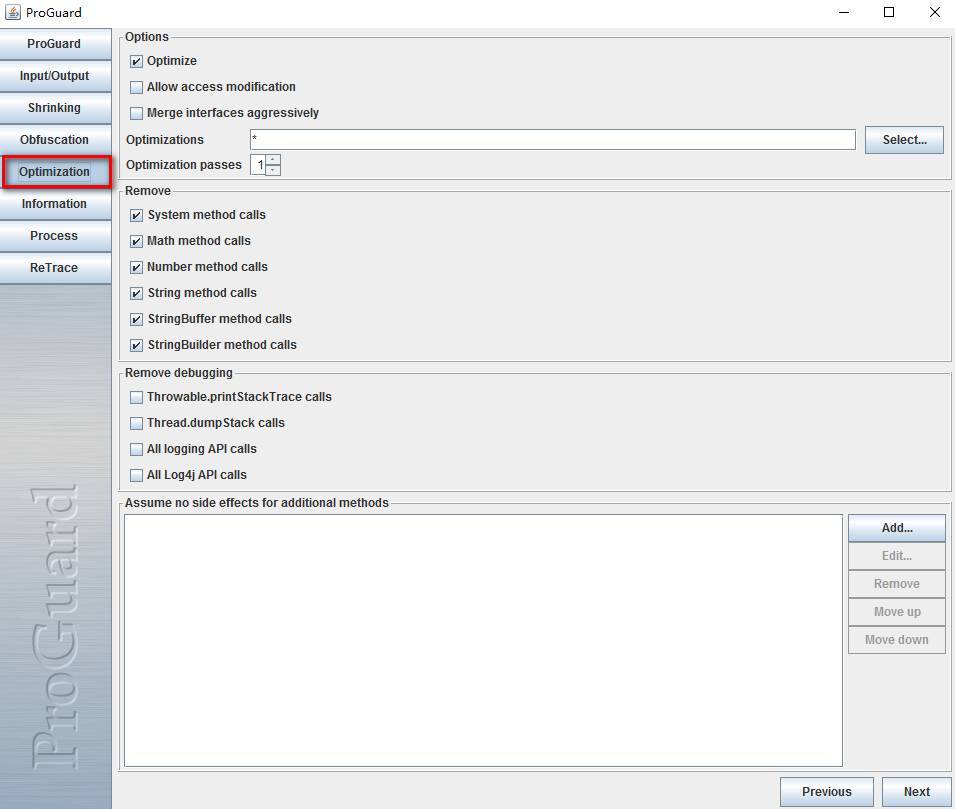Click the ProGuard Java icon in title bar
The height and width of the screenshot is (809, 955).
pyautogui.click(x=12, y=12)
